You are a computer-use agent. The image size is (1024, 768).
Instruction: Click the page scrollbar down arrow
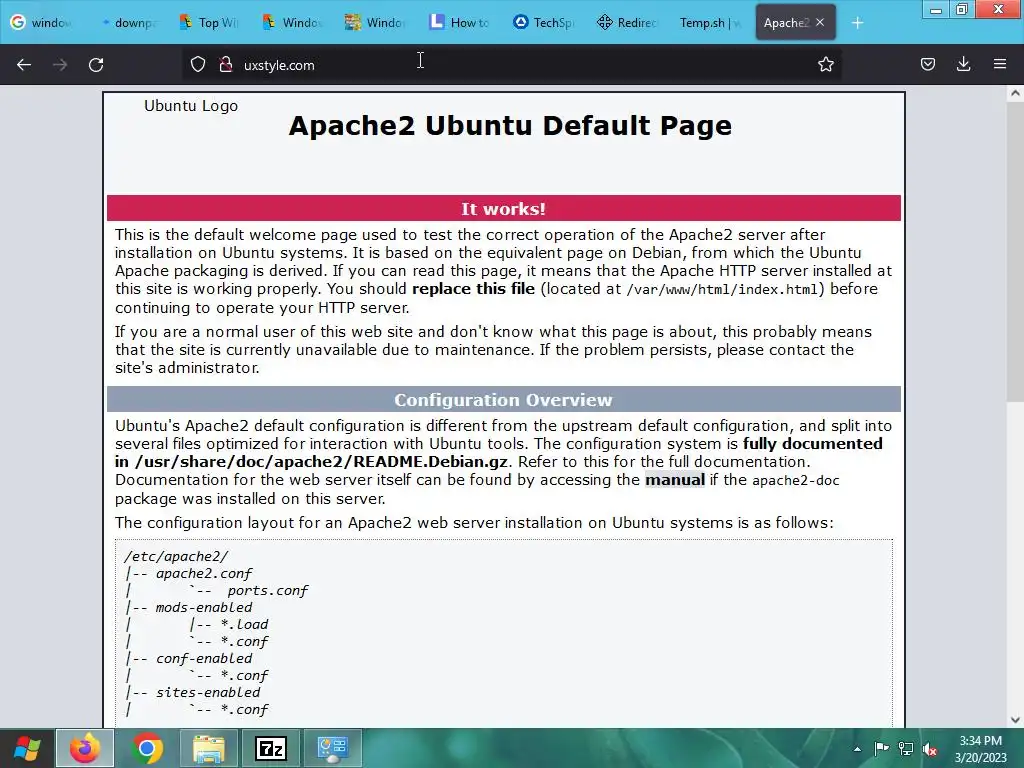coord(1015,720)
